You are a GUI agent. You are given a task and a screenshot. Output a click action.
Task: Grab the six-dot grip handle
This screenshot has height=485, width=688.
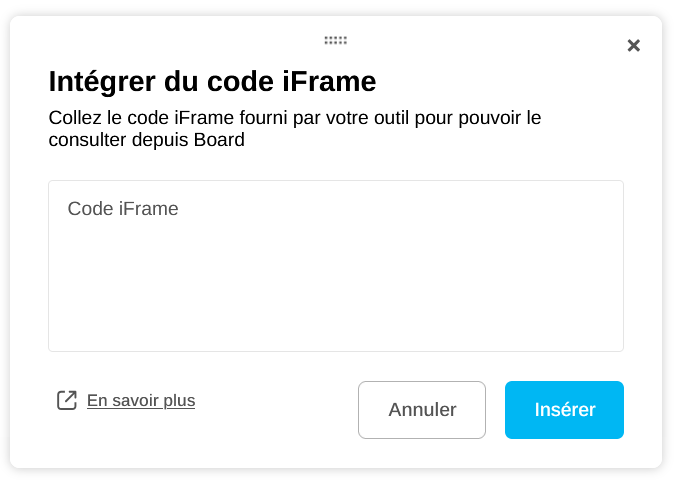(335, 41)
